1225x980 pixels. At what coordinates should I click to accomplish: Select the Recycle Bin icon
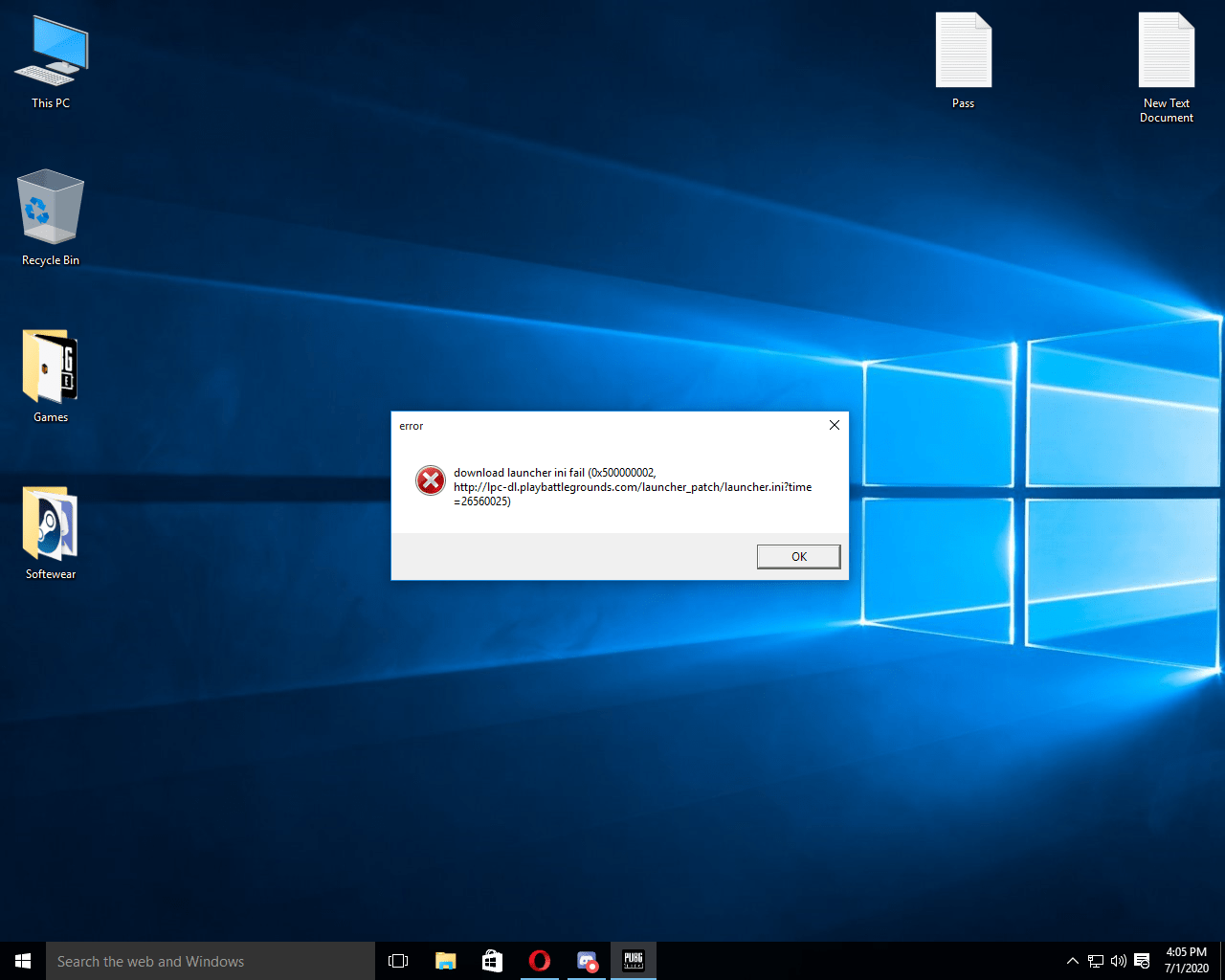[51, 218]
